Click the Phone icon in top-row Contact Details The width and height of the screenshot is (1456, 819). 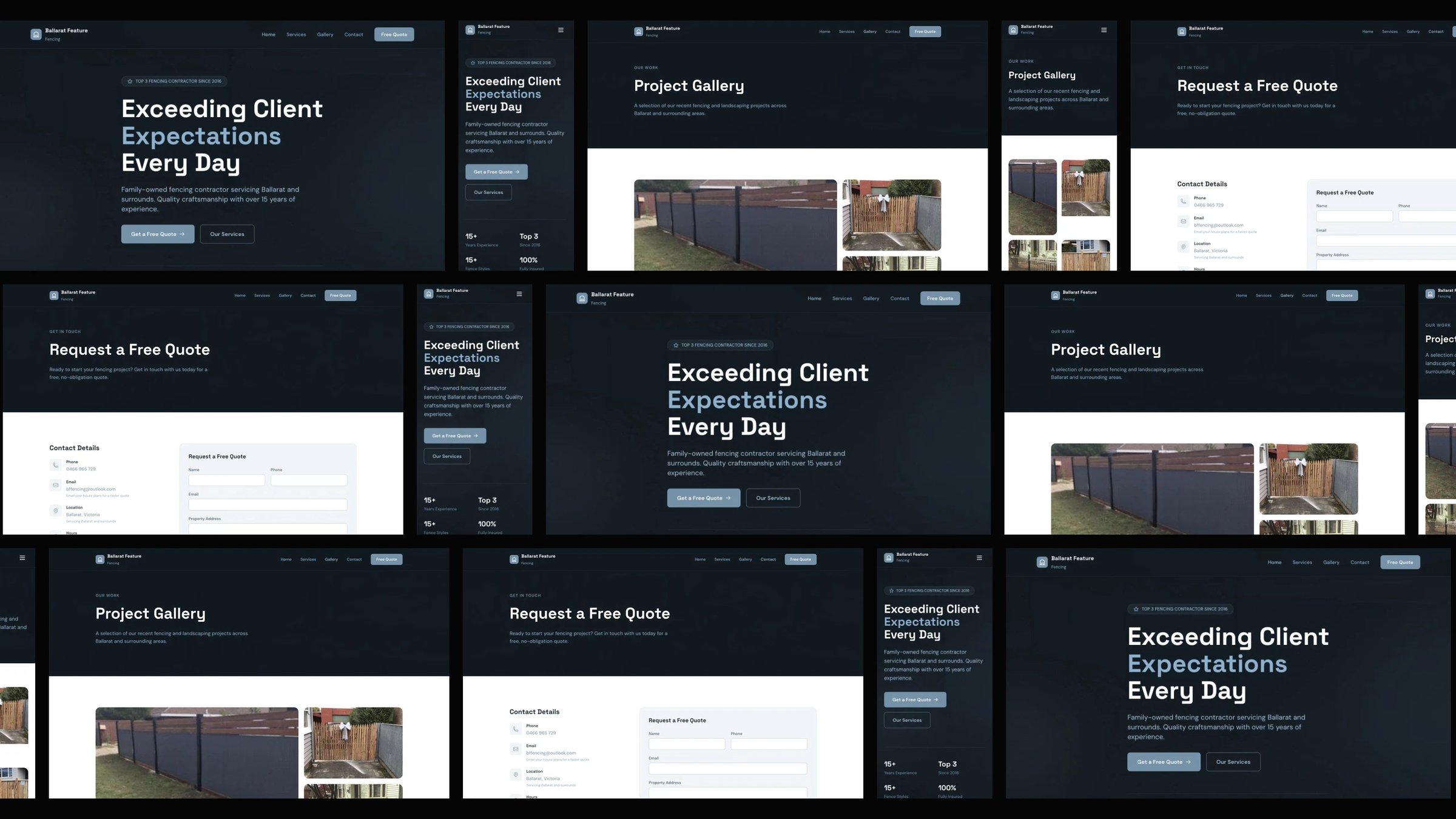pyautogui.click(x=1183, y=201)
